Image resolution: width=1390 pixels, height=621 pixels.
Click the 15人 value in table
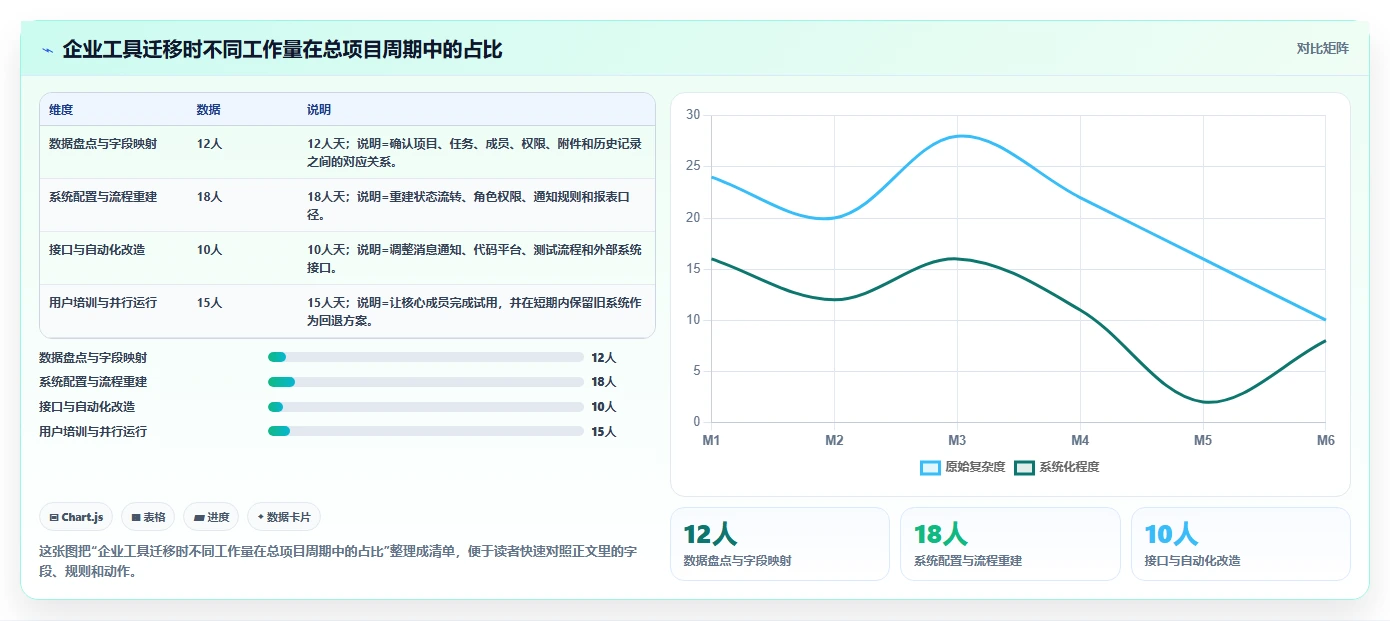209,303
